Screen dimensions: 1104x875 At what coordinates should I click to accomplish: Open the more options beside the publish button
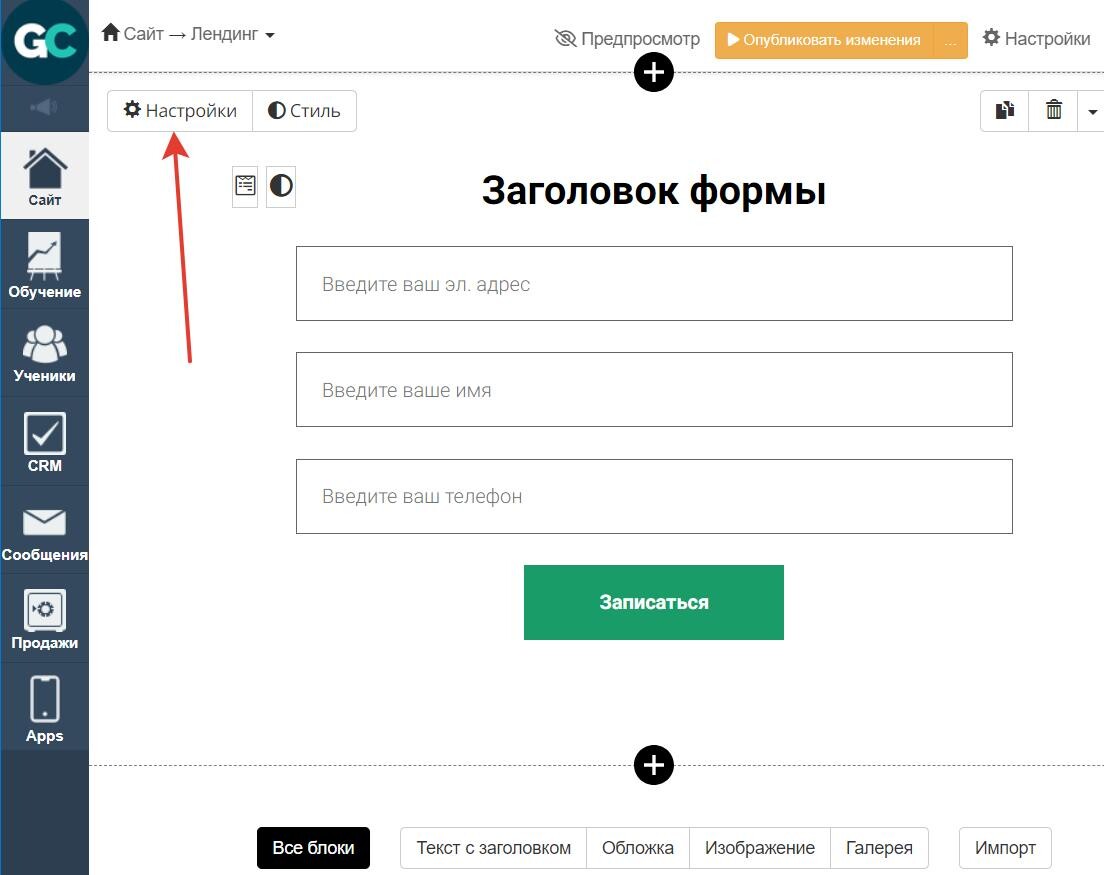click(951, 40)
